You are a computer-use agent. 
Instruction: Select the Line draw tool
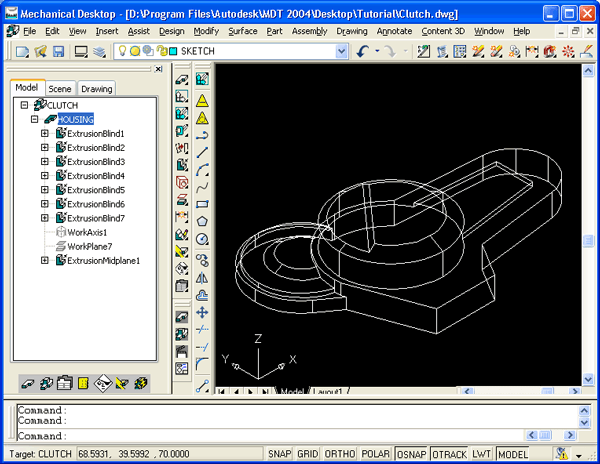click(202, 151)
